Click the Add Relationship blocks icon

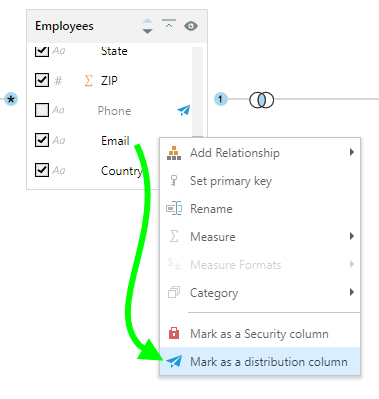174,153
